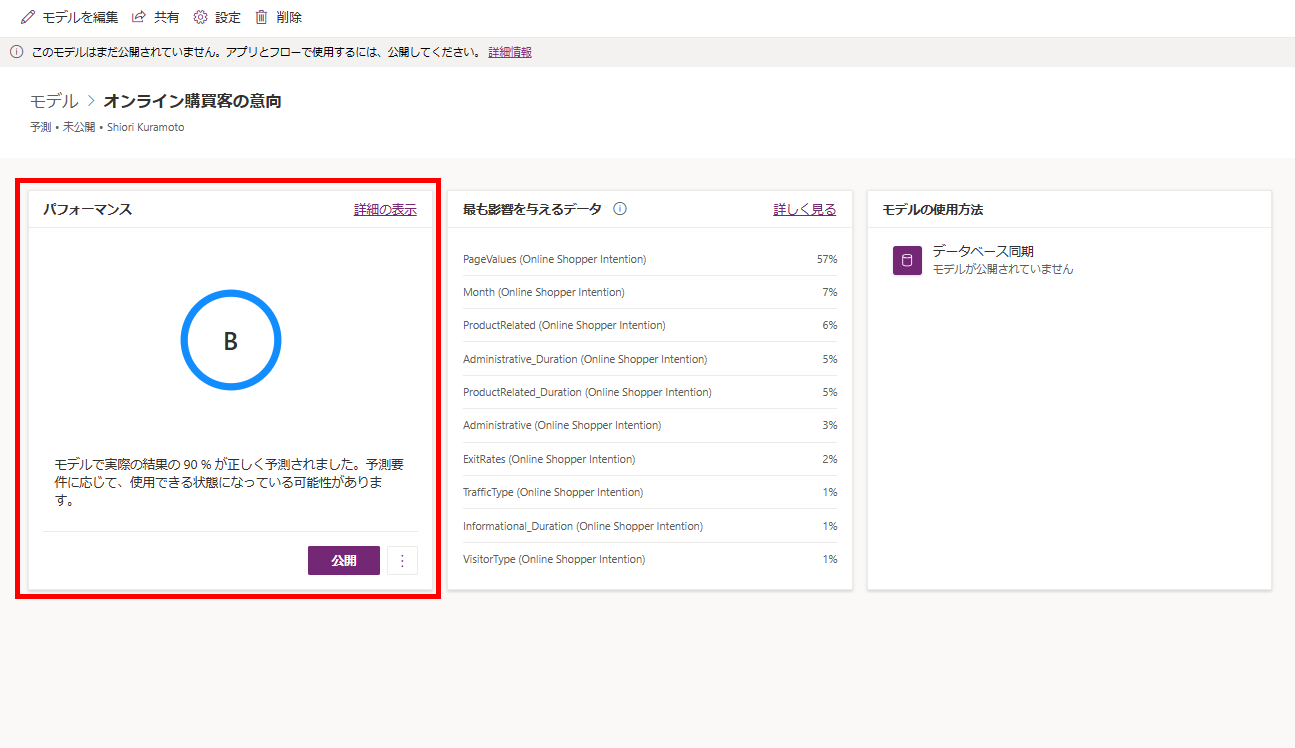Click ProductRelated_Duration (Online Shopper Intention) row
This screenshot has width=1295, height=748.
pyautogui.click(x=650, y=392)
